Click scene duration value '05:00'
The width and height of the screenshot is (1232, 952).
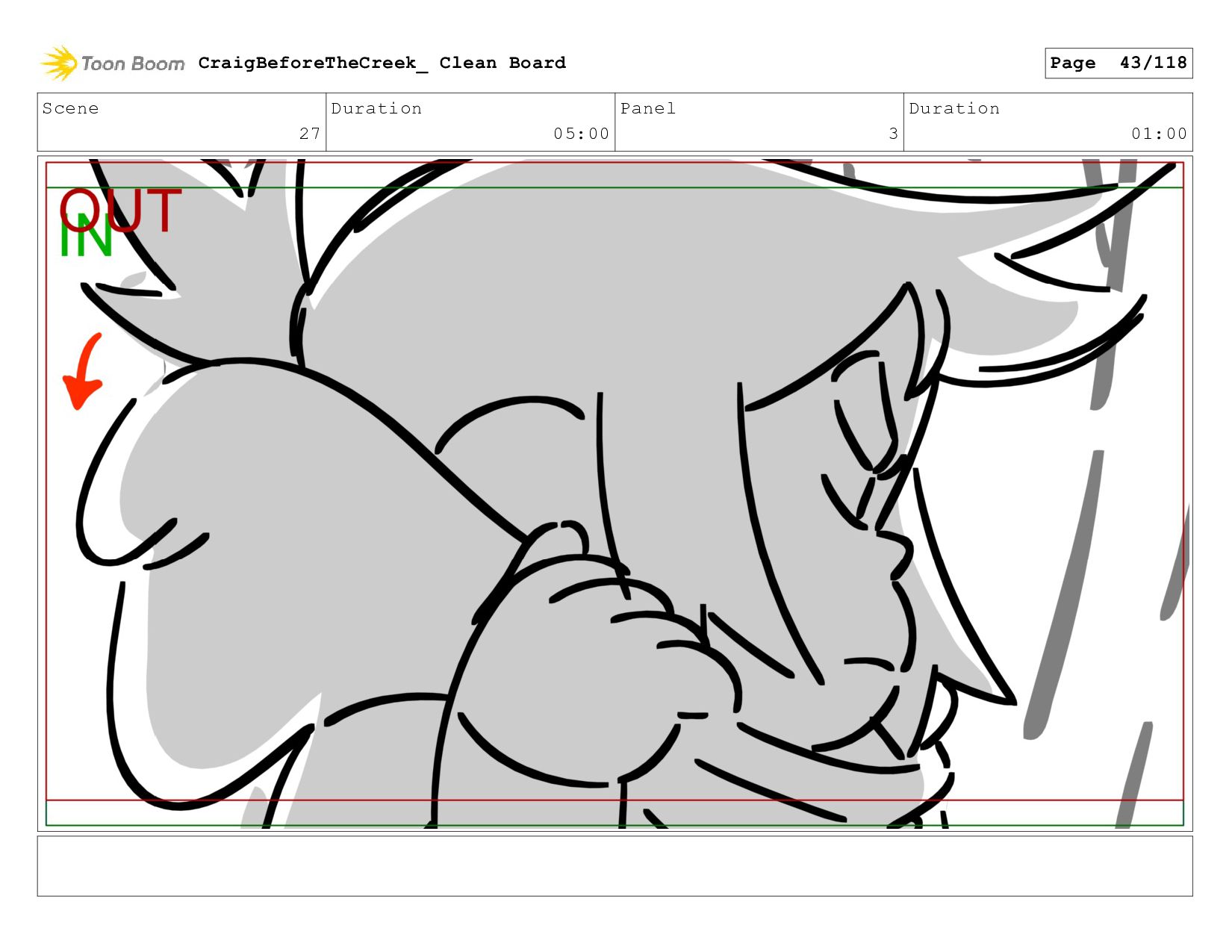tap(581, 134)
